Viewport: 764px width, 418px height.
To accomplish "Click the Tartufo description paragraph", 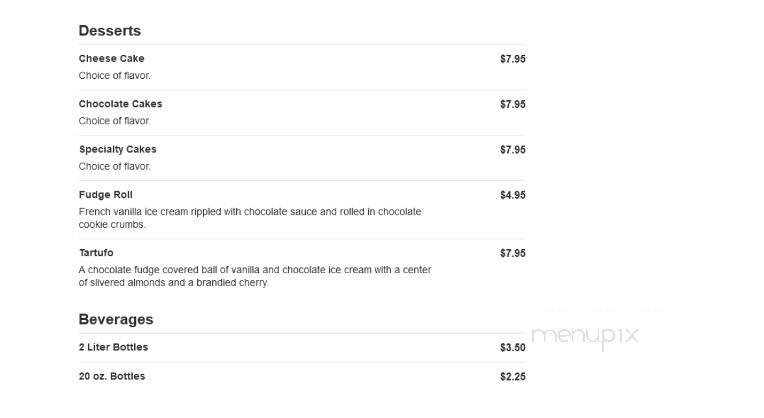I will pos(254,276).
